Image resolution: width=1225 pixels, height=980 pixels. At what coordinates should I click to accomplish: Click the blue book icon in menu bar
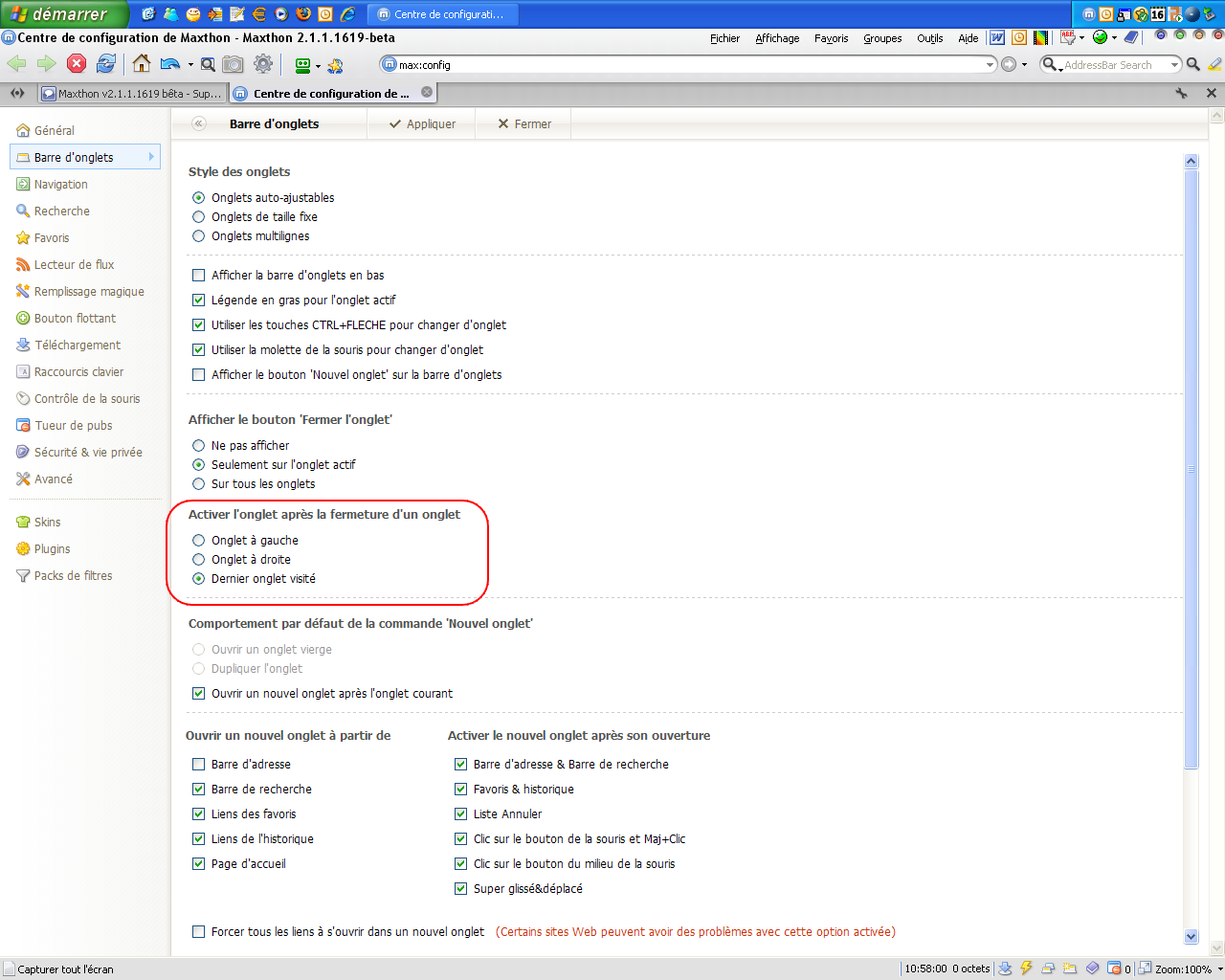(x=1131, y=37)
